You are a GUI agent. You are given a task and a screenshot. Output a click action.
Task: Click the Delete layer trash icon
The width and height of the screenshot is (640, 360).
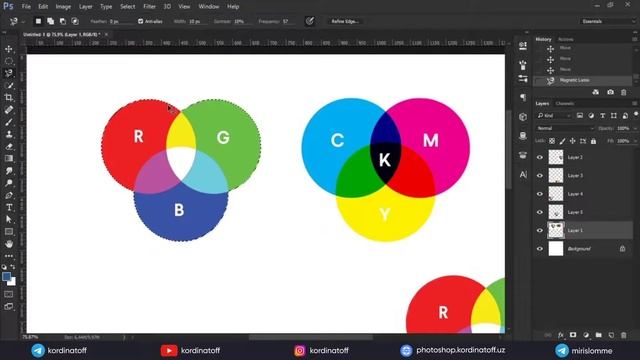pyautogui.click(x=624, y=335)
